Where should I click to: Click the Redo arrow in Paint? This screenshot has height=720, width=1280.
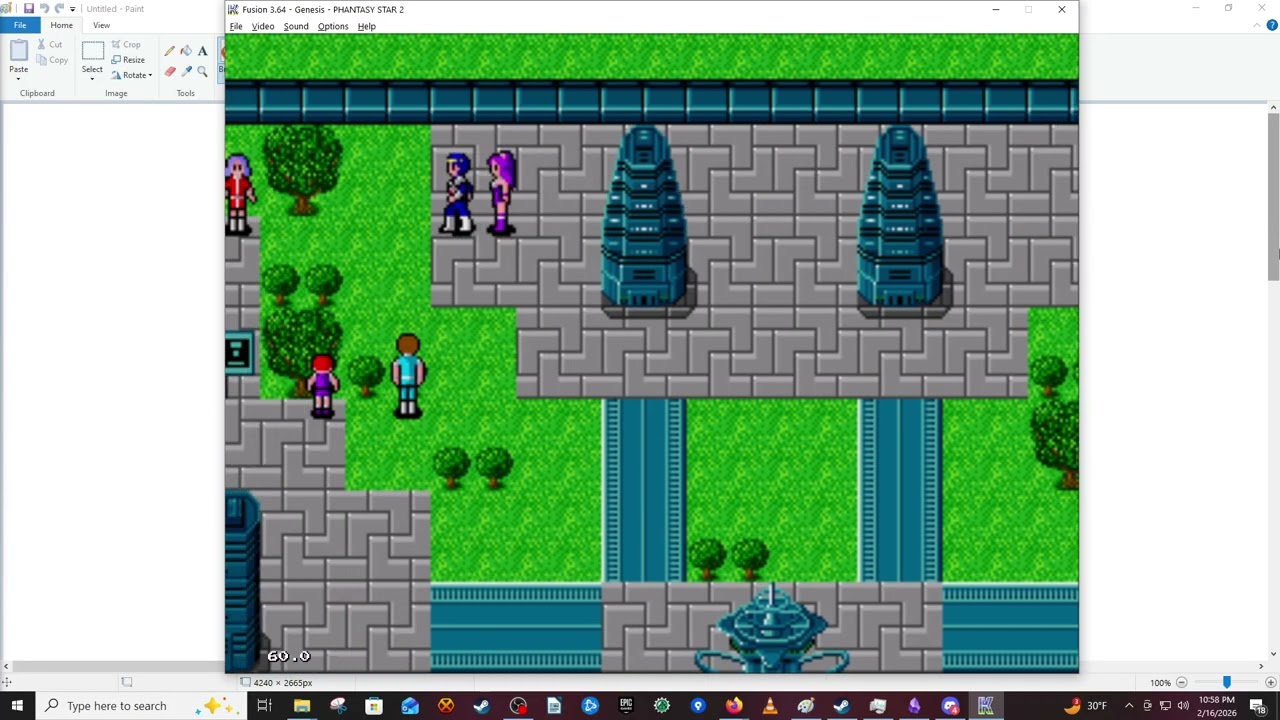coord(58,9)
